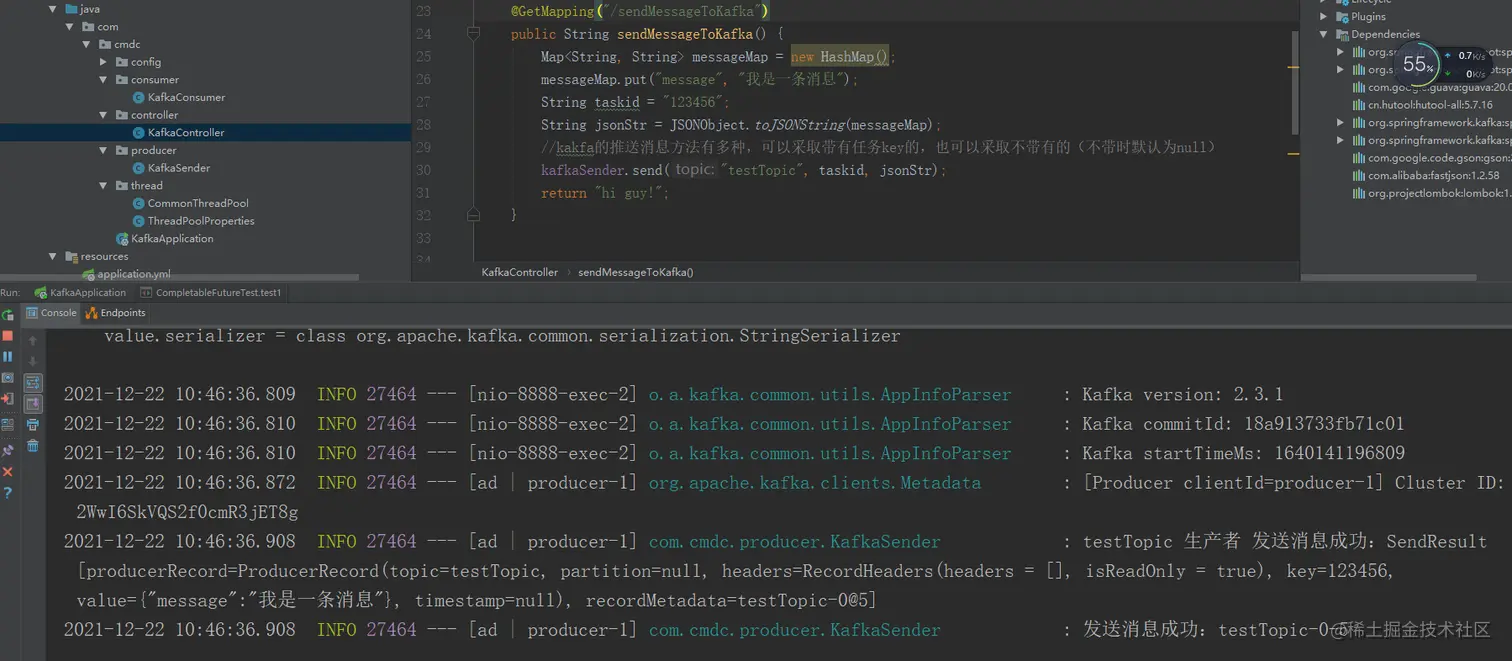
Task: Fold the sendMessageToKafka method at its start
Action: click(x=474, y=33)
